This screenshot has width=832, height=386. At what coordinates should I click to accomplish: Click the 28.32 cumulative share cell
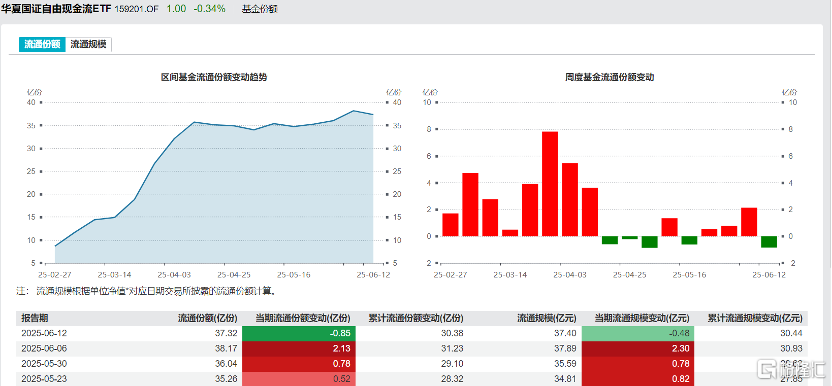(452, 379)
